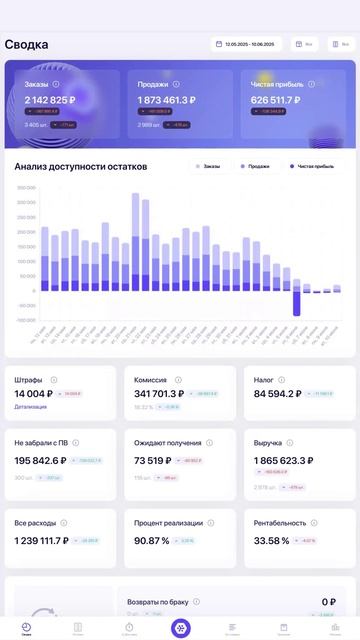Open the box-icon filter dropdown next to the date range
360x640 pixels.
coord(304,44)
